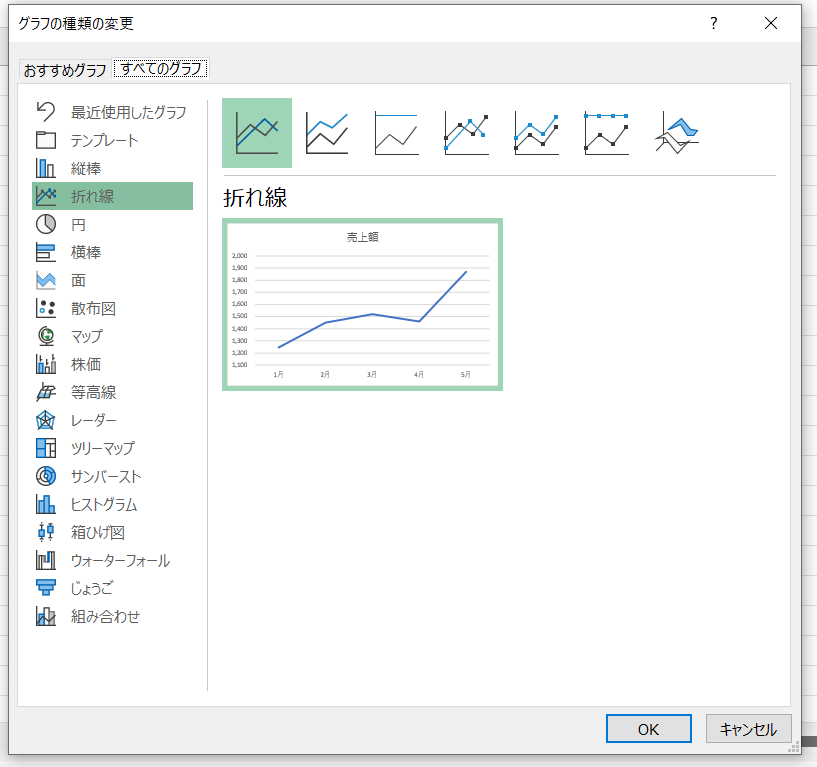
Task: Switch to the すべてのグラフ tab
Action: pos(161,69)
